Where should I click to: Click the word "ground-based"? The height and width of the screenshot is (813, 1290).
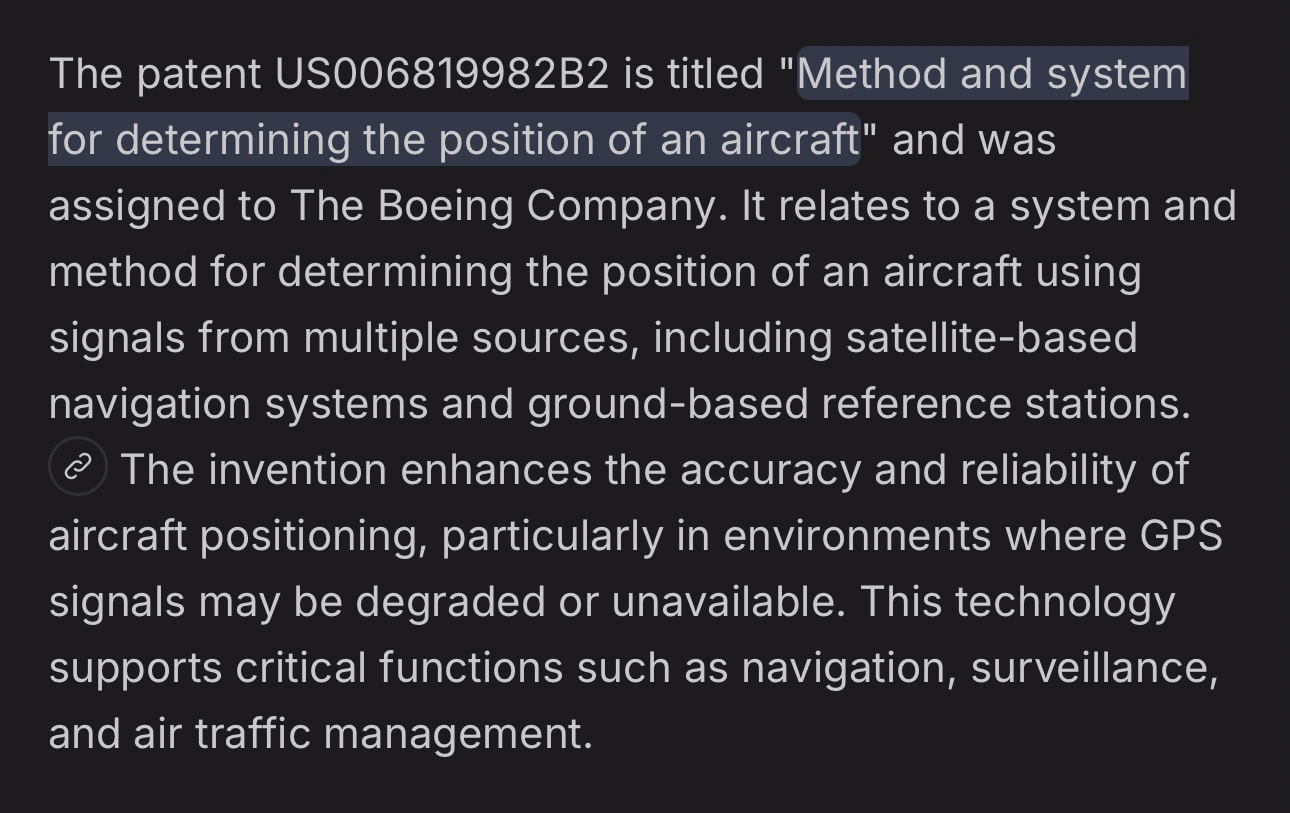(x=667, y=404)
